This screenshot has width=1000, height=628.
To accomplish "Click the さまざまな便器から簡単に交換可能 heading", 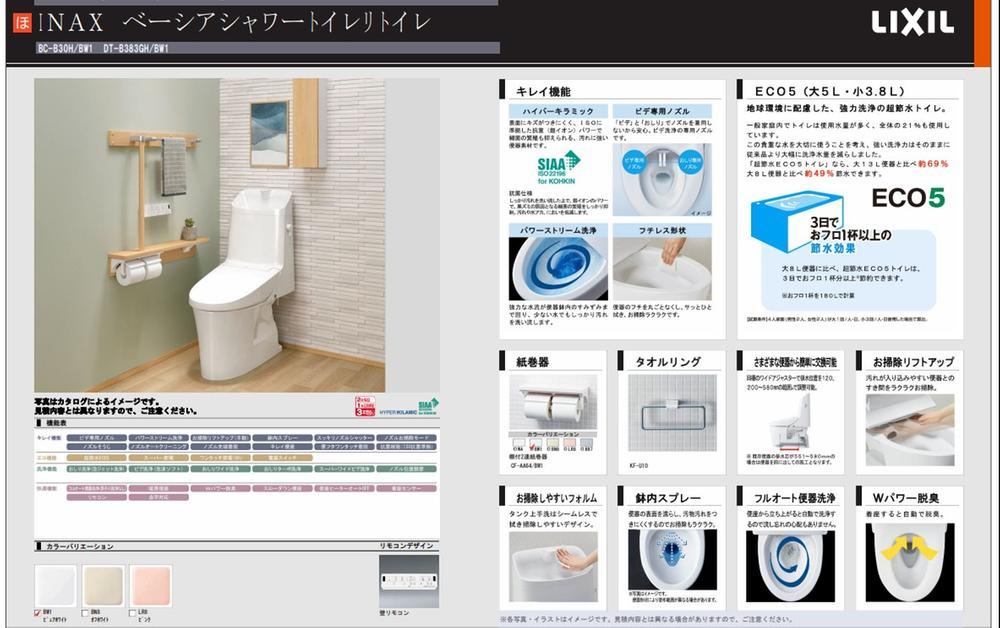I will tap(795, 362).
